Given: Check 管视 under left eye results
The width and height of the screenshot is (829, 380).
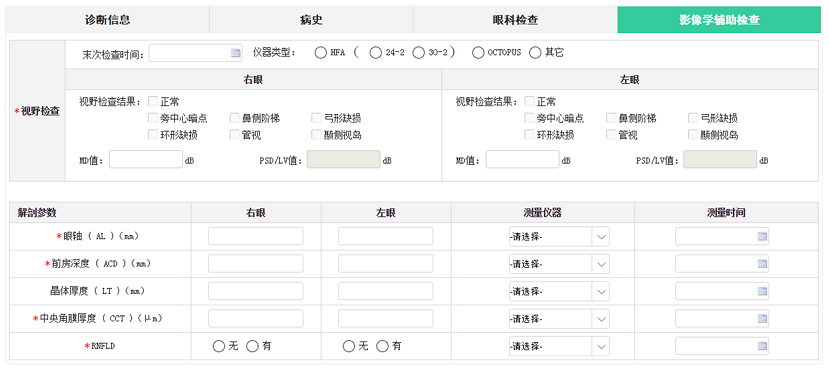Looking at the screenshot, I should [611, 135].
